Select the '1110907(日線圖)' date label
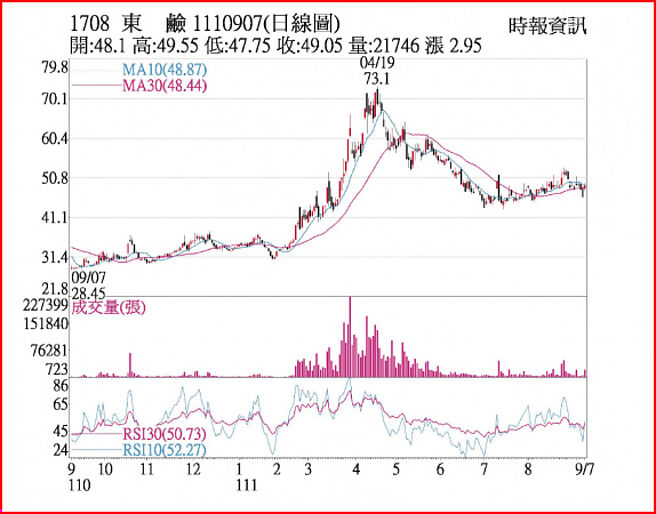This screenshot has height=514, width=656. pos(265,25)
